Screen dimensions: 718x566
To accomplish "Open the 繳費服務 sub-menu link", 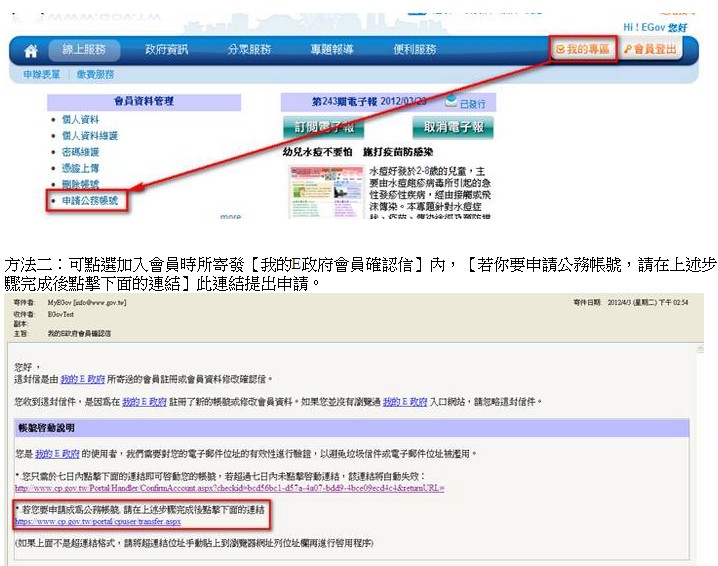I will (95, 74).
